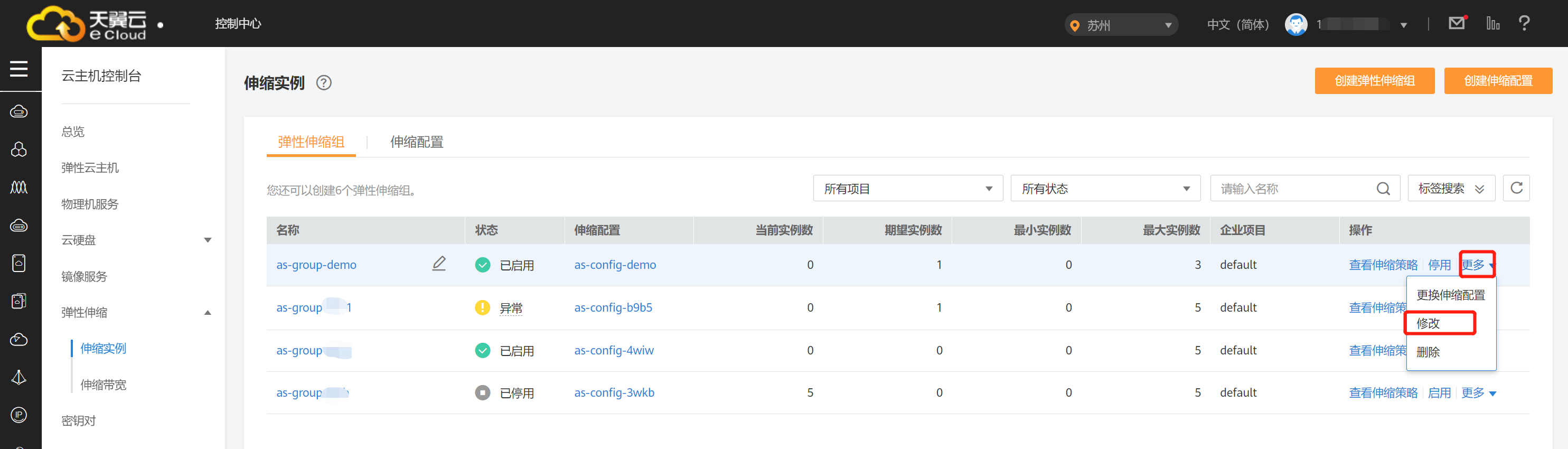Click the three-hexagon cluster icon in the left rail
This screenshot has height=449, width=1568.
tap(19, 149)
